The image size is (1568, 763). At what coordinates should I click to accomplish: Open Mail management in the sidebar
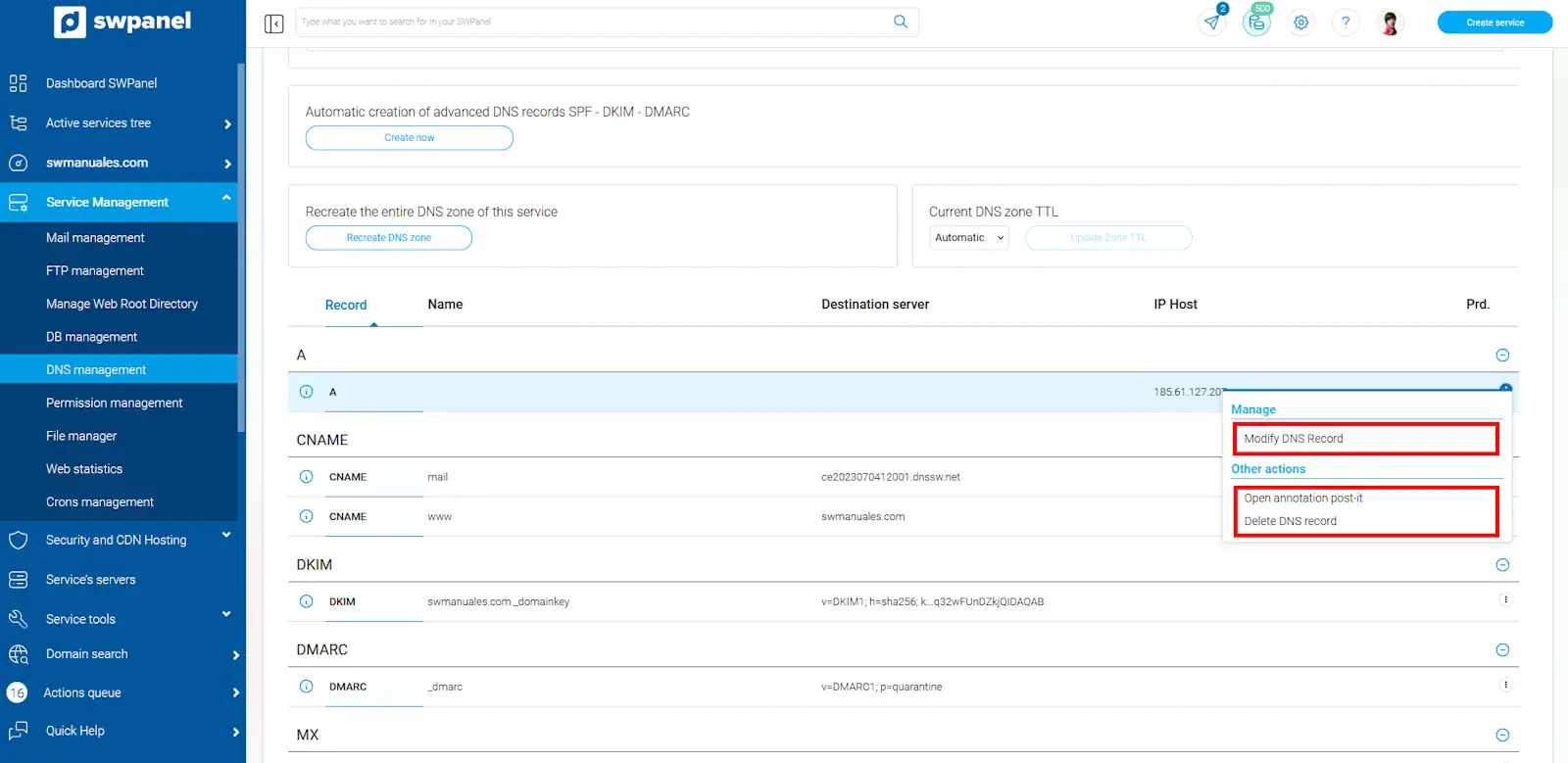coord(95,238)
